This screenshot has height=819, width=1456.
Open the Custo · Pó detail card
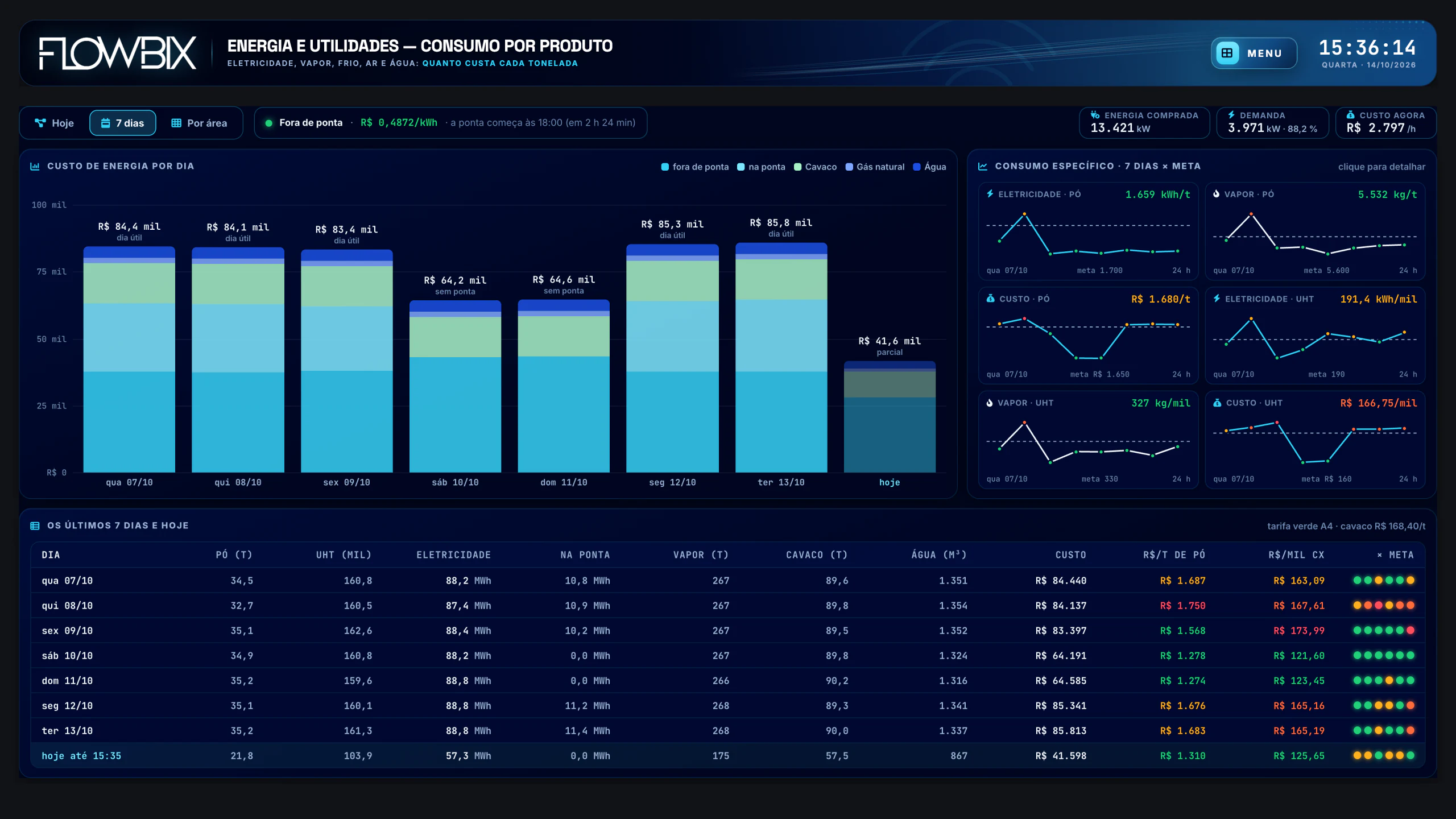pos(1088,336)
